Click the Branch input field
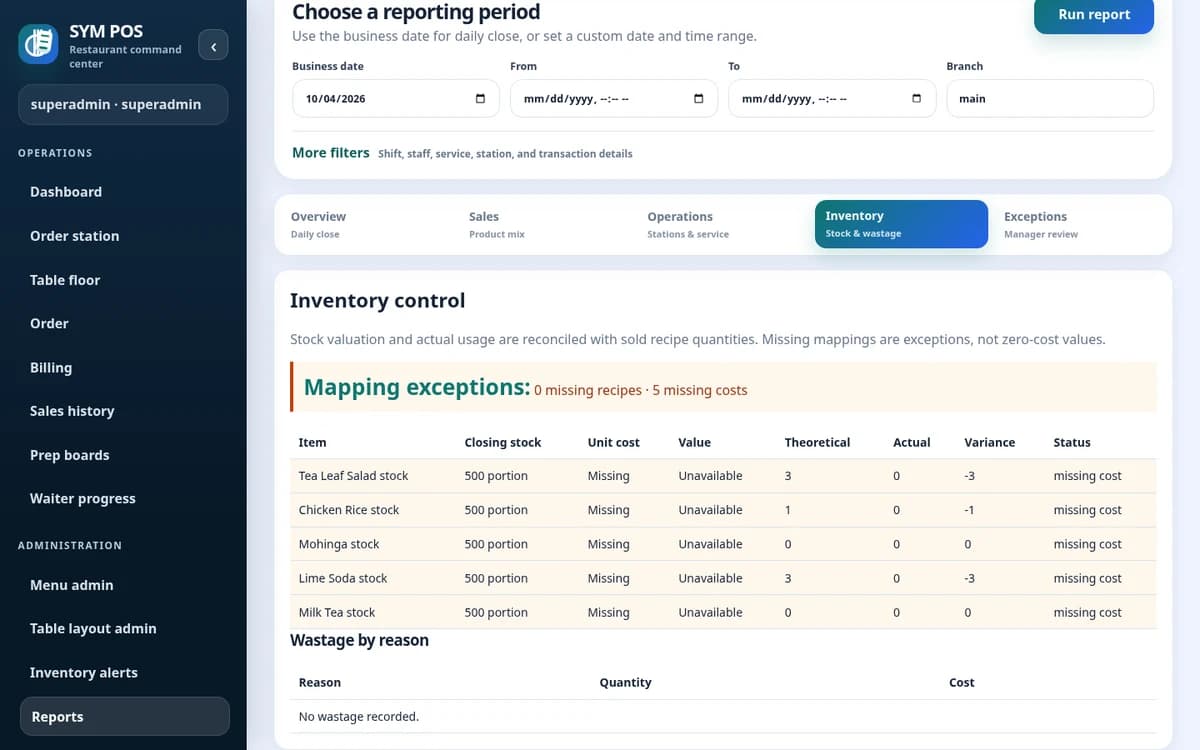The height and width of the screenshot is (750, 1200). point(1050,99)
